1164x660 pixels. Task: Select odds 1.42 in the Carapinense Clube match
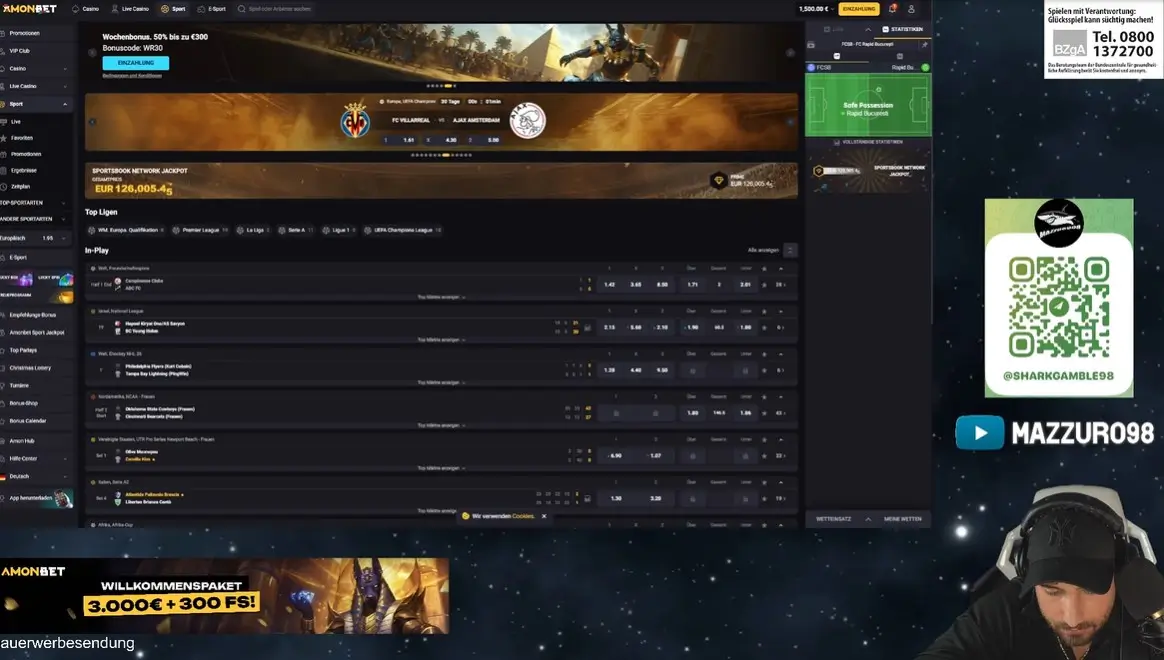coord(609,284)
